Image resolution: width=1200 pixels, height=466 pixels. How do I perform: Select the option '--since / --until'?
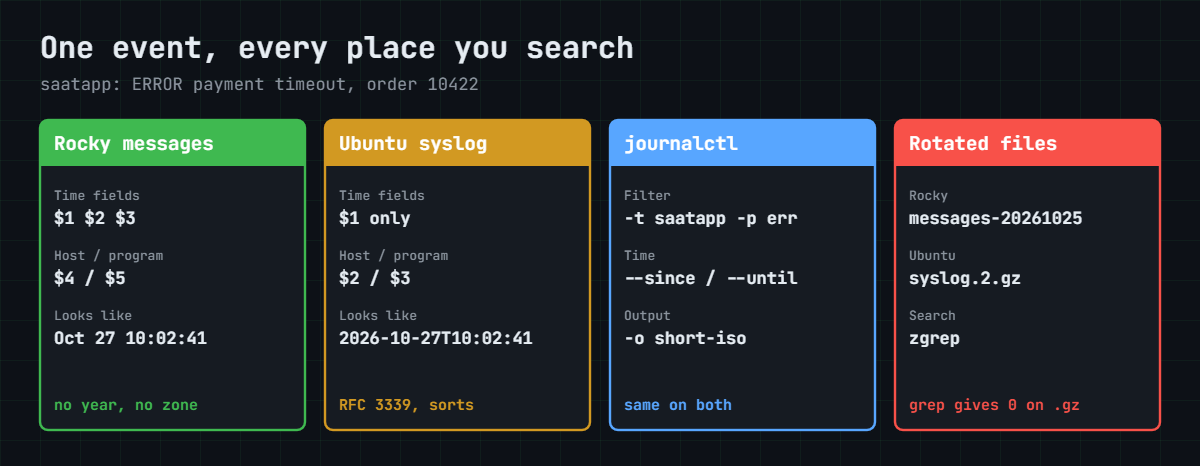point(711,278)
